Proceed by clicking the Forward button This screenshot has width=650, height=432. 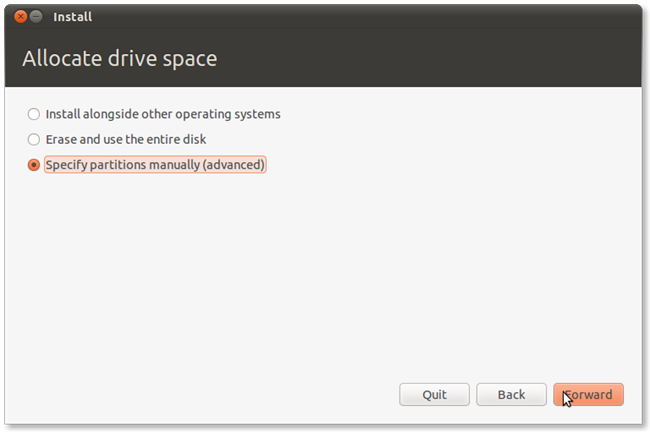(x=589, y=394)
